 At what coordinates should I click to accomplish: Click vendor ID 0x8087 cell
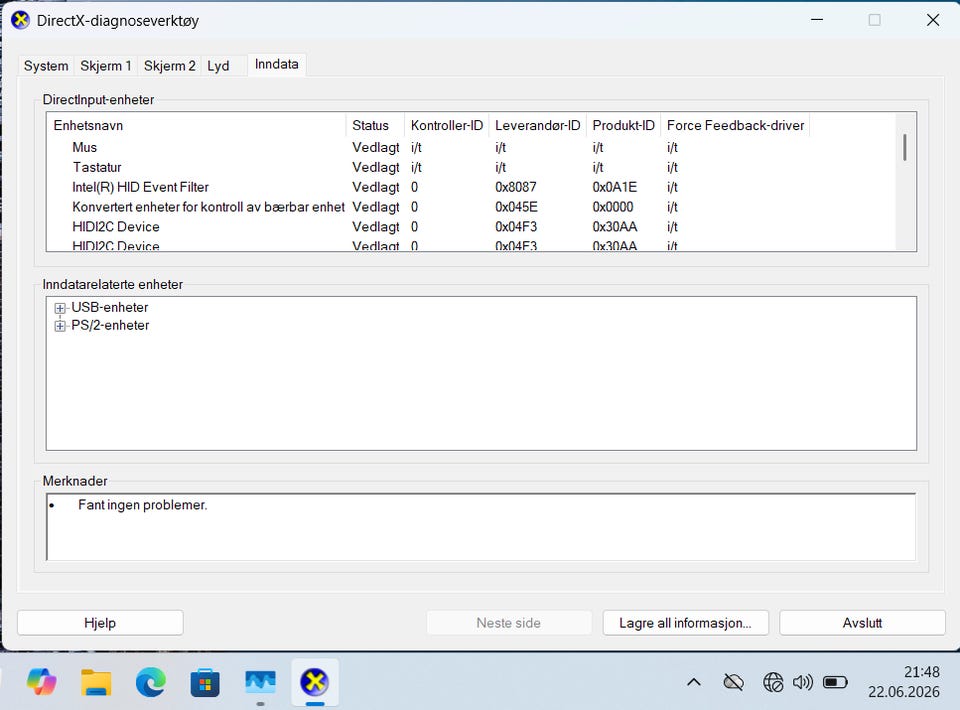tap(516, 187)
